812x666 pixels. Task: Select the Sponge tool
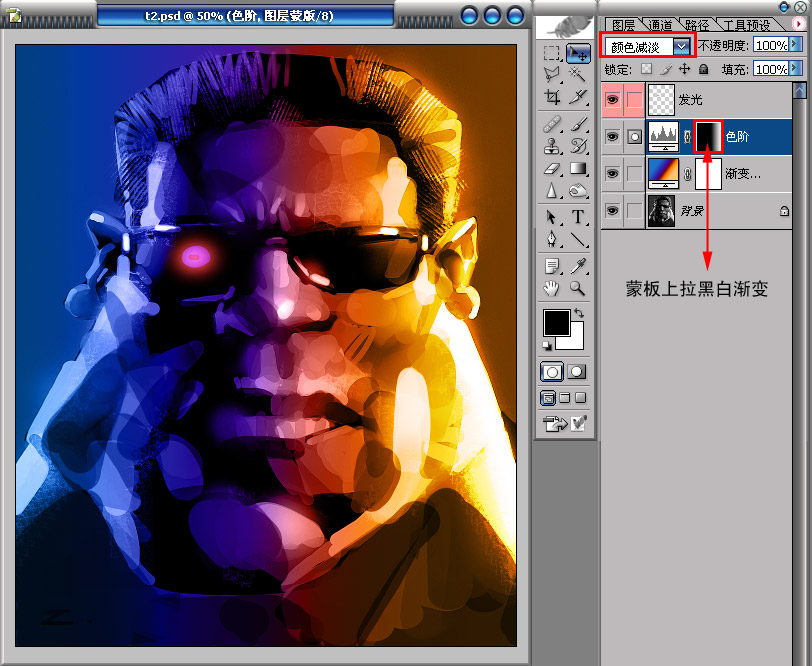pyautogui.click(x=578, y=191)
